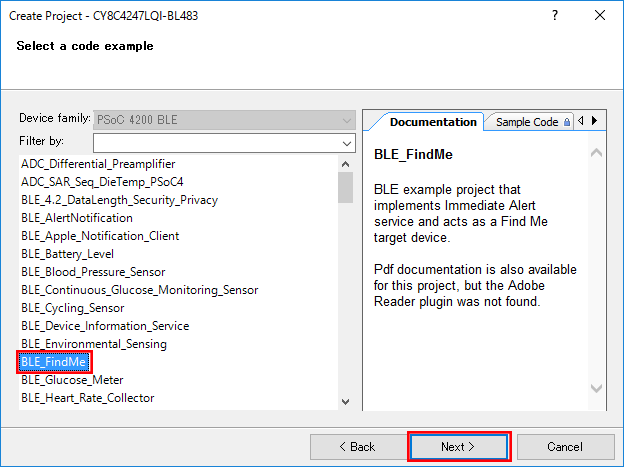
Task: Choose BLE_Heart_Rate_Collector from list
Action: click(87, 398)
